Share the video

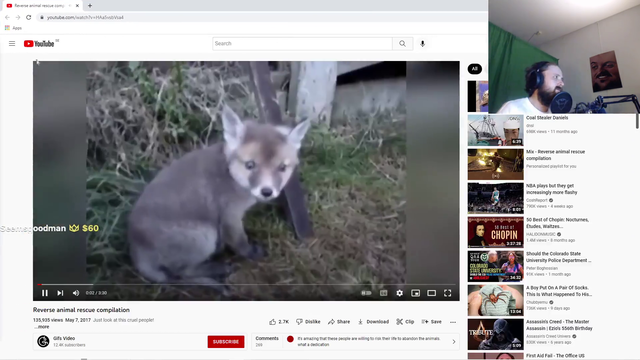click(x=339, y=322)
